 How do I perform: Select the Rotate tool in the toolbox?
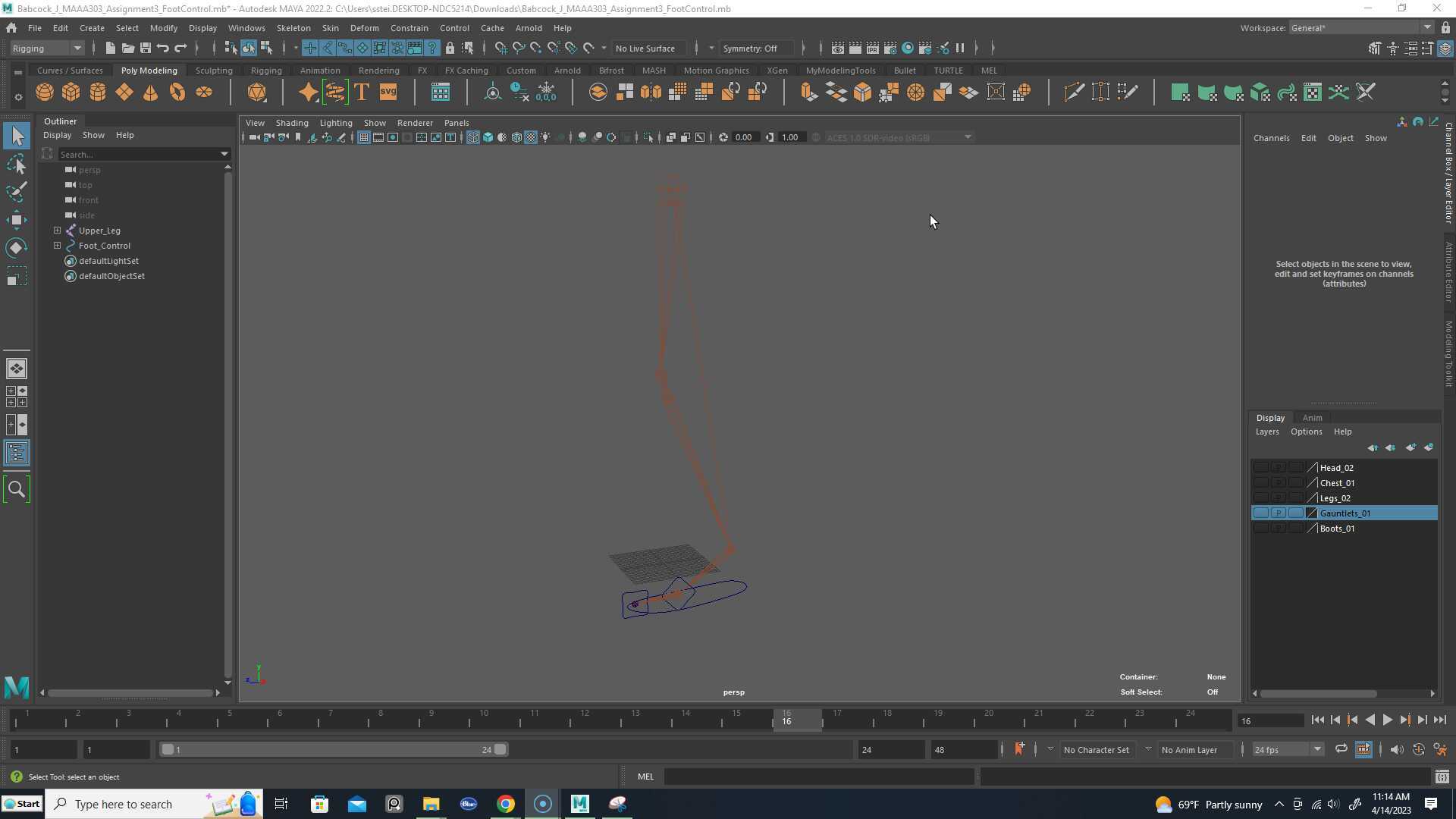pos(17,247)
